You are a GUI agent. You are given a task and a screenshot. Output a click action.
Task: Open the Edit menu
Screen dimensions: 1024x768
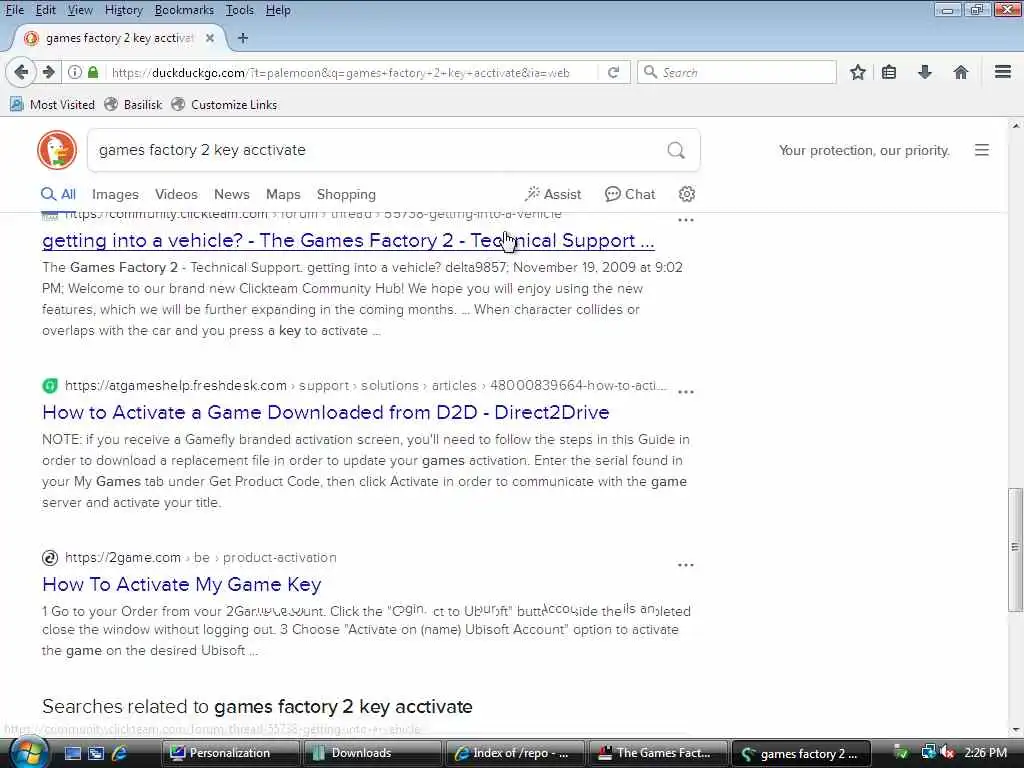45,10
